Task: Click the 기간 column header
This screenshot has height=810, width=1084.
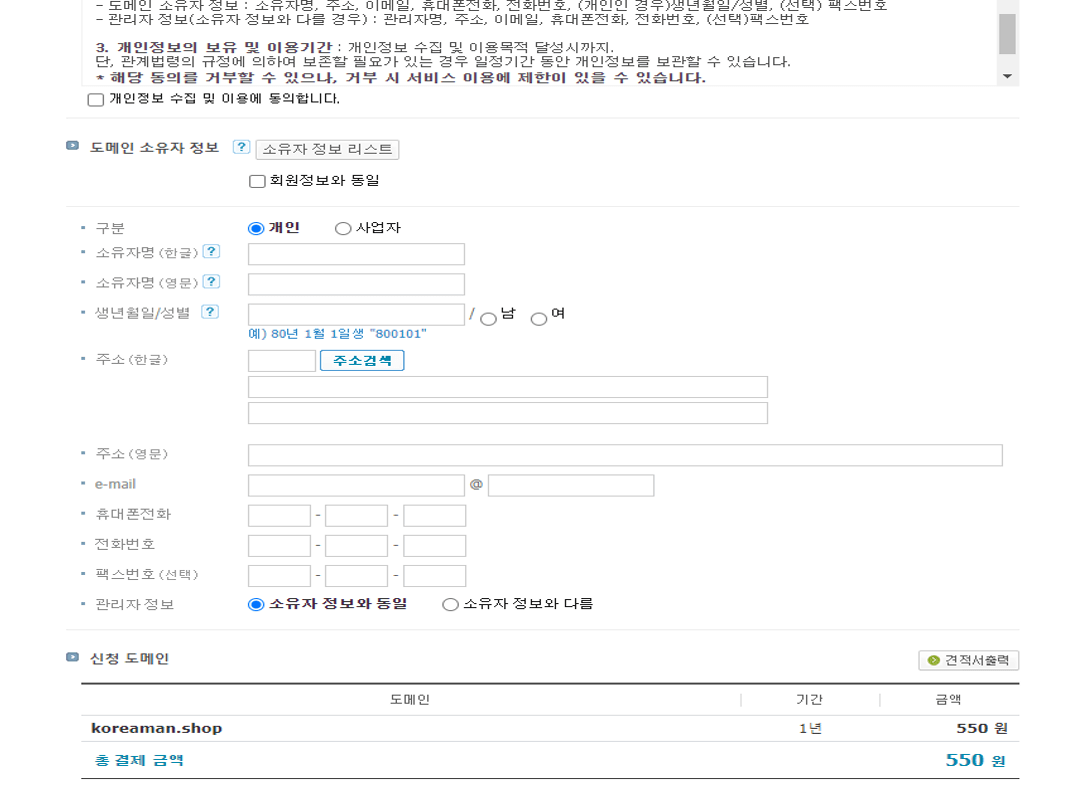Action: (x=810, y=699)
